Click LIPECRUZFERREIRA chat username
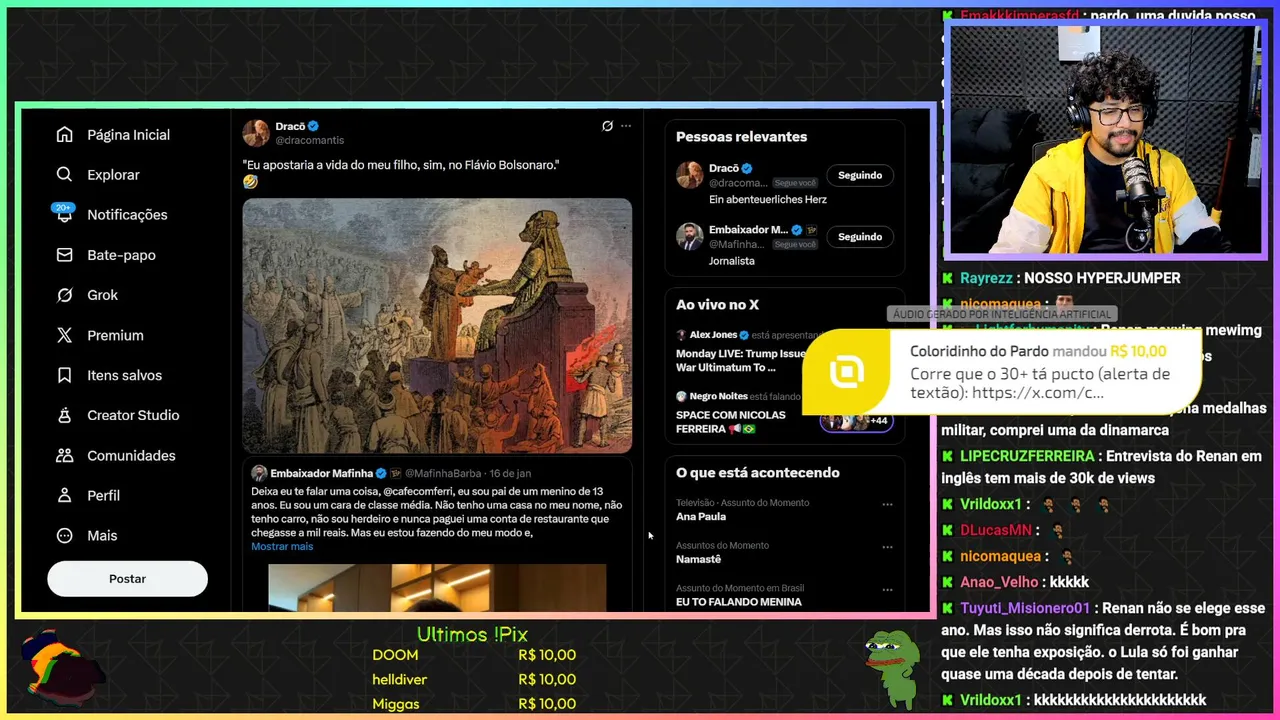This screenshot has height=720, width=1280. tap(1029, 456)
